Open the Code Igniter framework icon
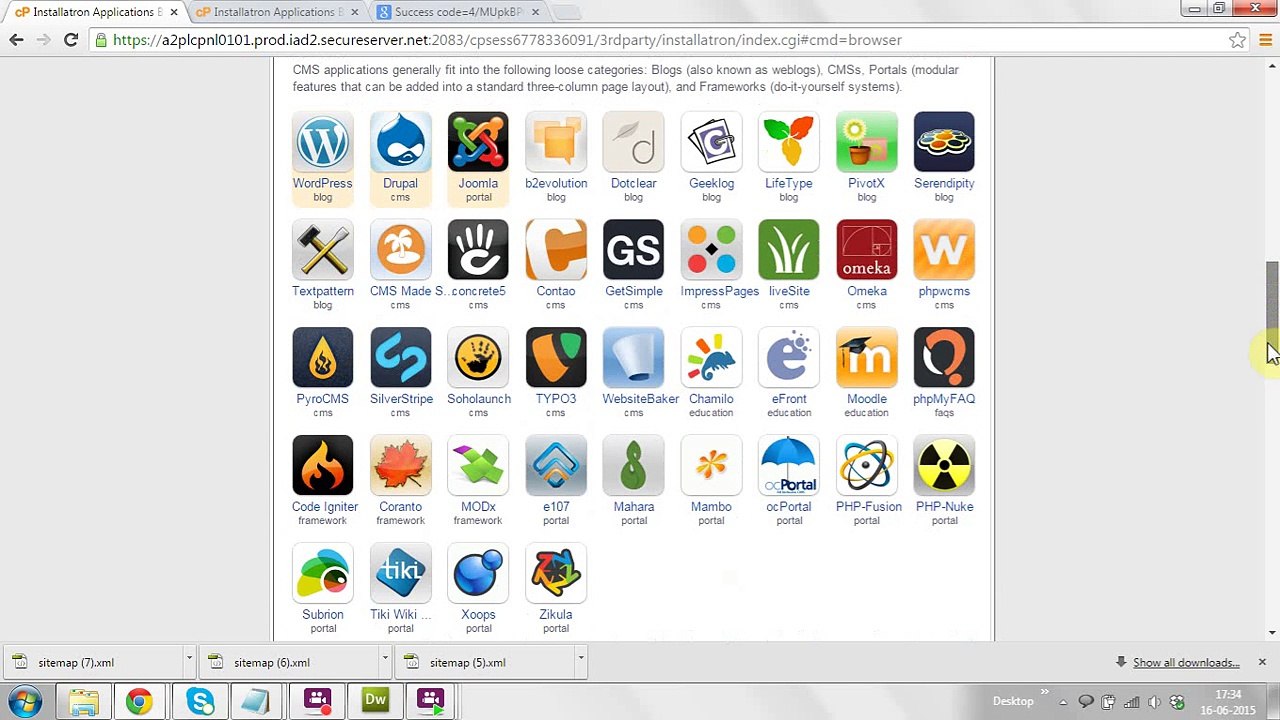 point(322,466)
